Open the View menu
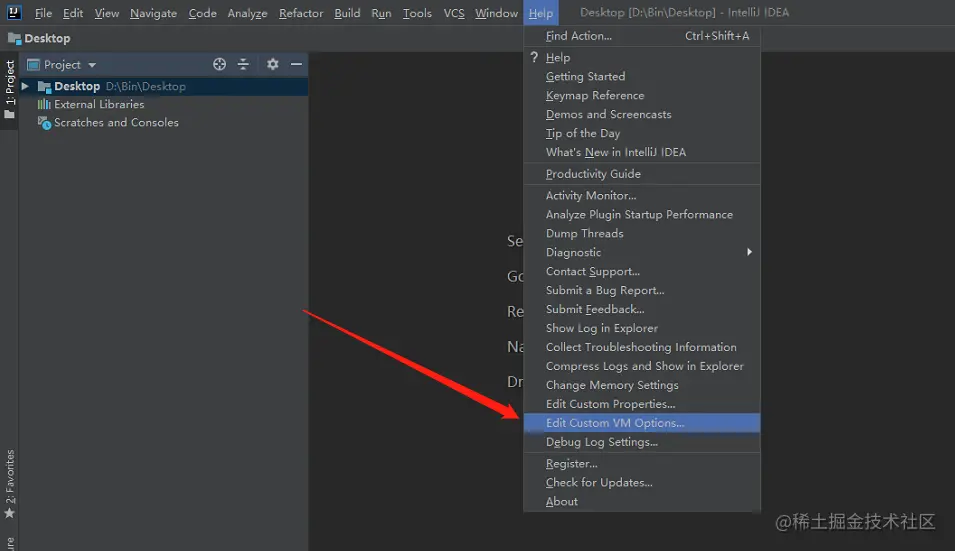The height and width of the screenshot is (551, 955). [x=107, y=13]
